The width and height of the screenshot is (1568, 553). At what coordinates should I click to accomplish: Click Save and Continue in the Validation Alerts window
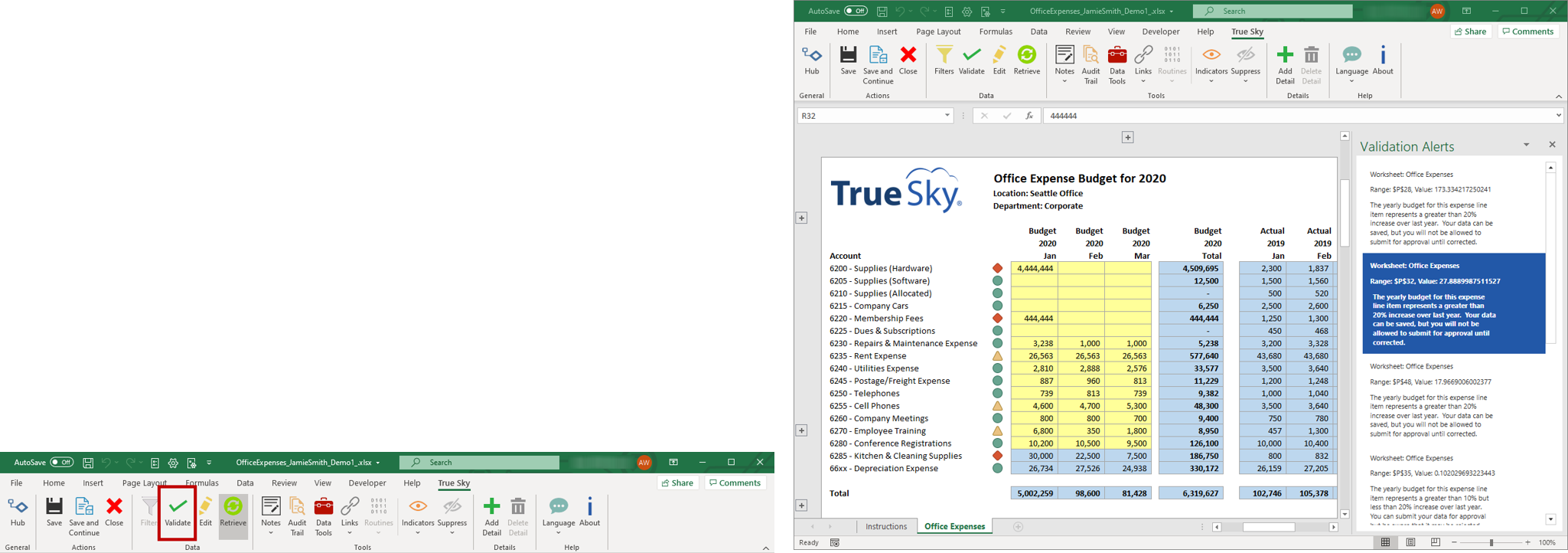coord(878,65)
